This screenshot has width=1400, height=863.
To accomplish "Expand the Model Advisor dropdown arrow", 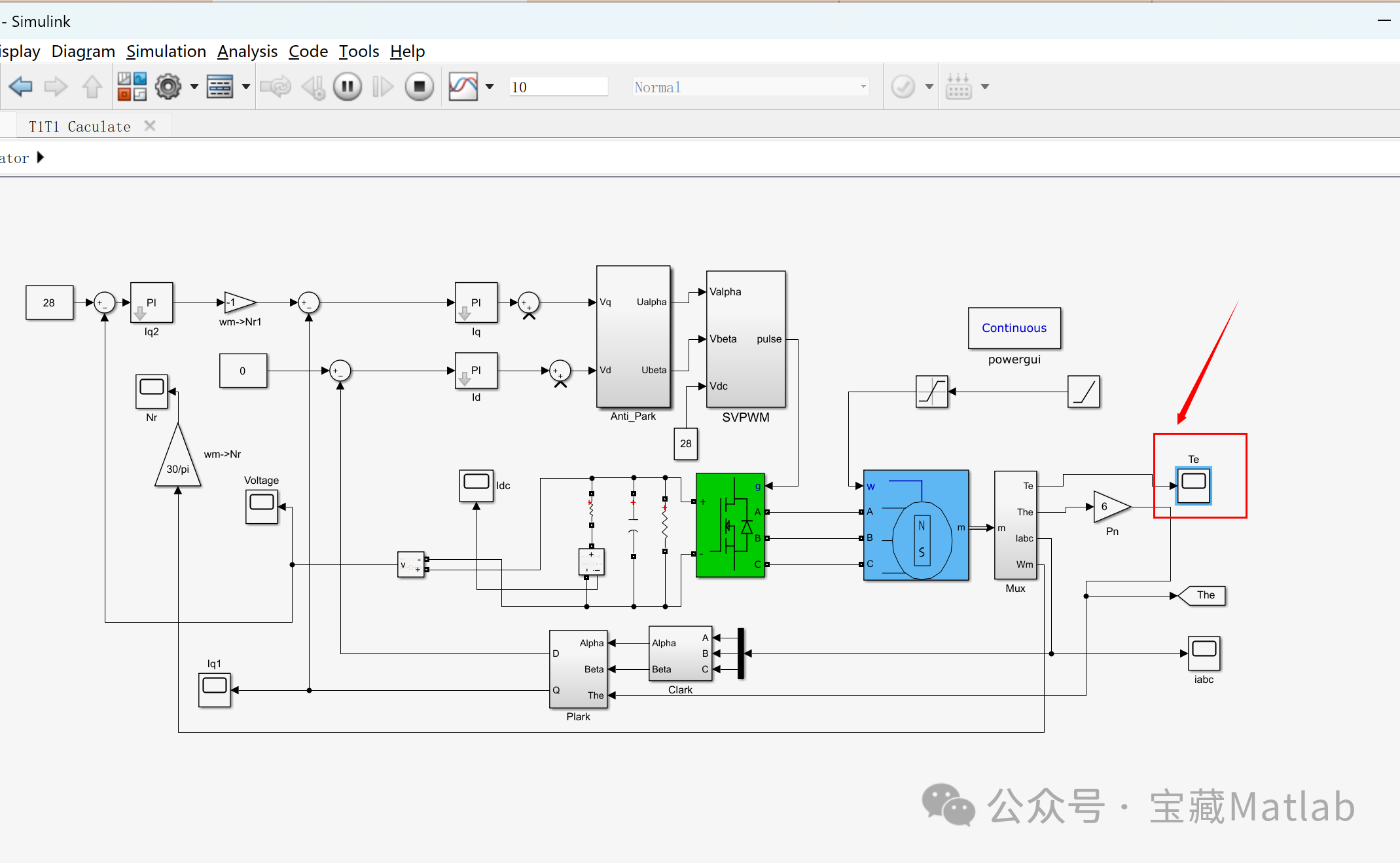I will pyautogui.click(x=929, y=86).
